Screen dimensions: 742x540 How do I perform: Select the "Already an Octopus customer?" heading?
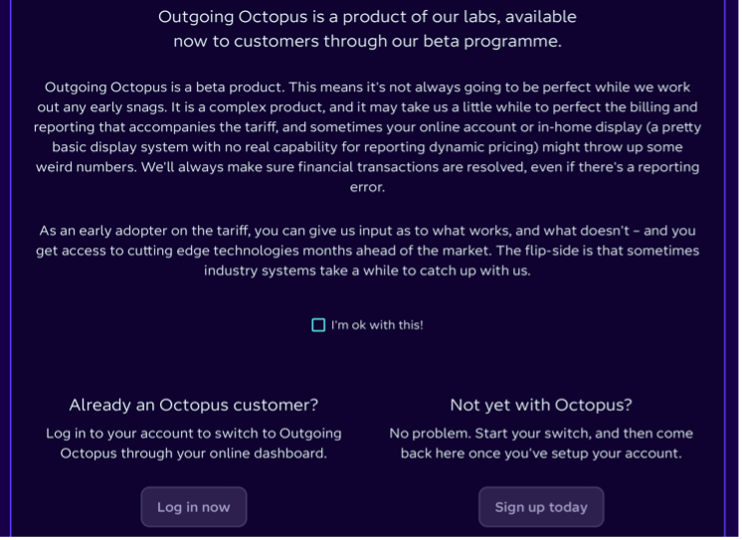(x=194, y=406)
